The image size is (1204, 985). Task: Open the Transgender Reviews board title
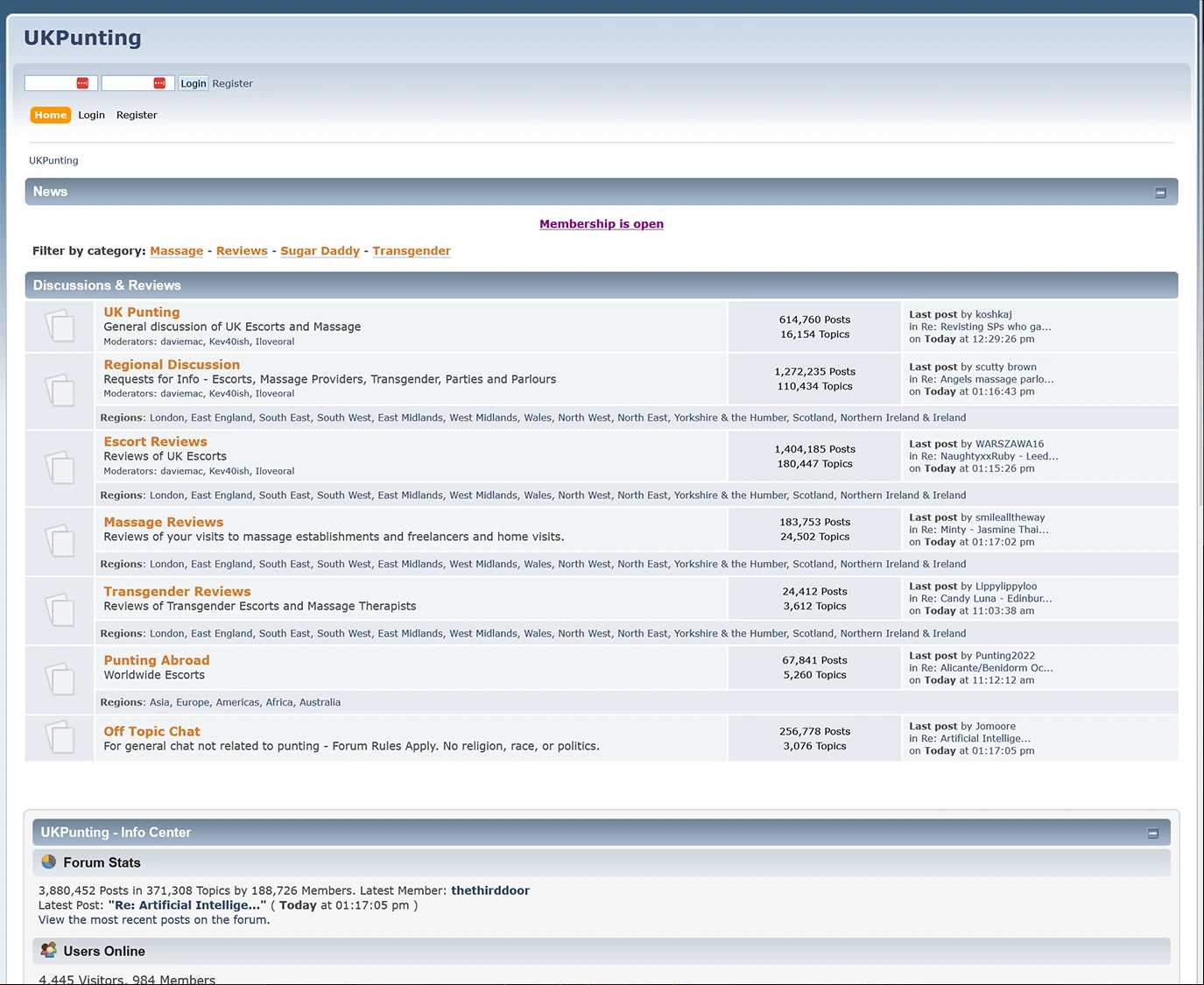point(177,592)
